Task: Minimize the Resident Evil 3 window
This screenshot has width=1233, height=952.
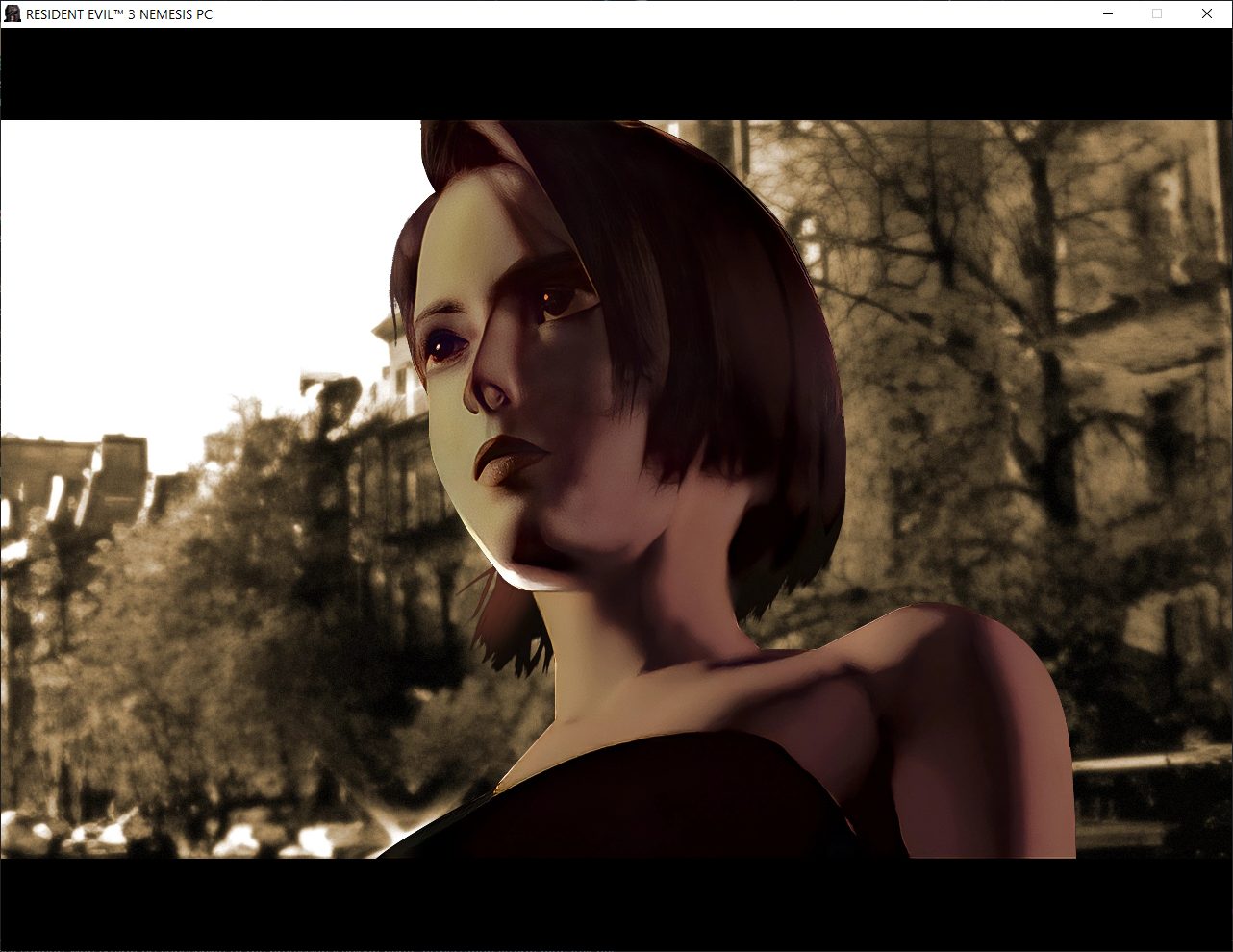Action: (1108, 13)
